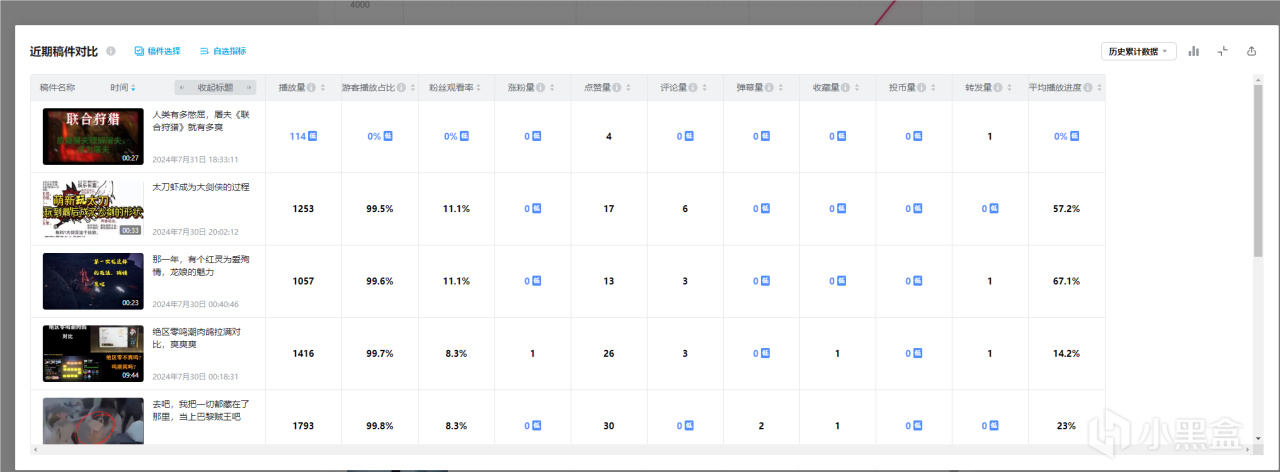Open the bar chart view icon

click(1193, 51)
